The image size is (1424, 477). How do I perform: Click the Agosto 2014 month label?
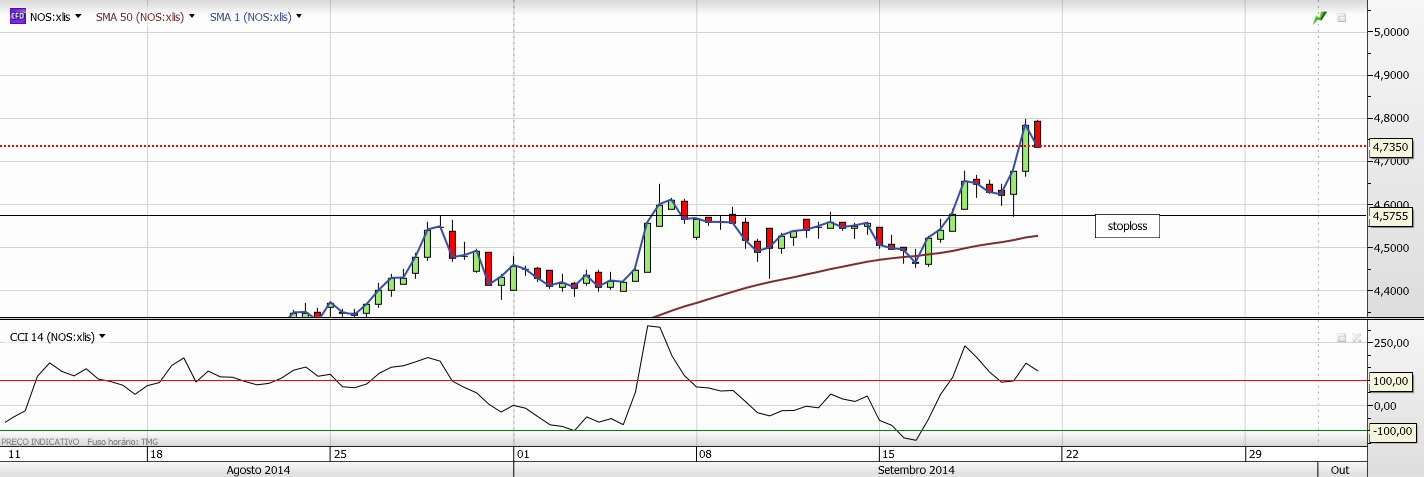click(258, 469)
